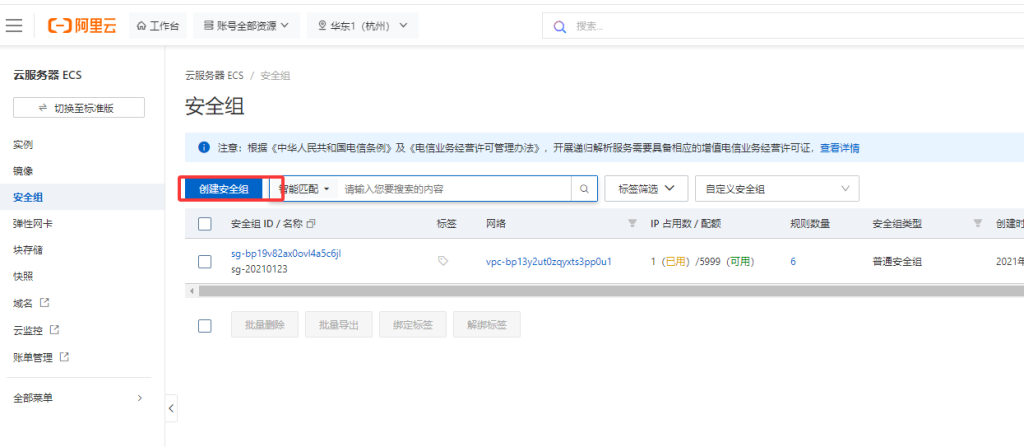Click the 查看详情 link in the notice
This screenshot has height=447, width=1024.
pos(840,148)
